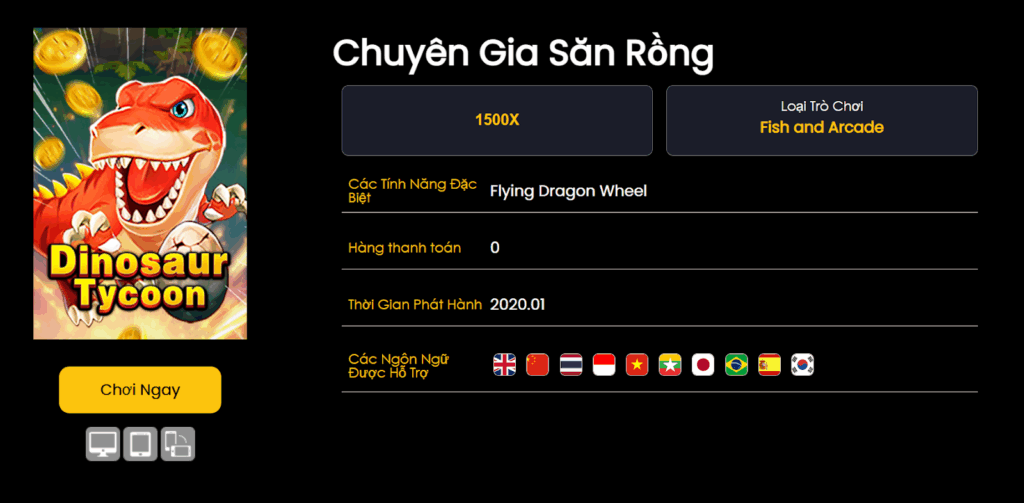Click the mobile phone rotation icon
This screenshot has height=503, width=1024.
coord(178,444)
